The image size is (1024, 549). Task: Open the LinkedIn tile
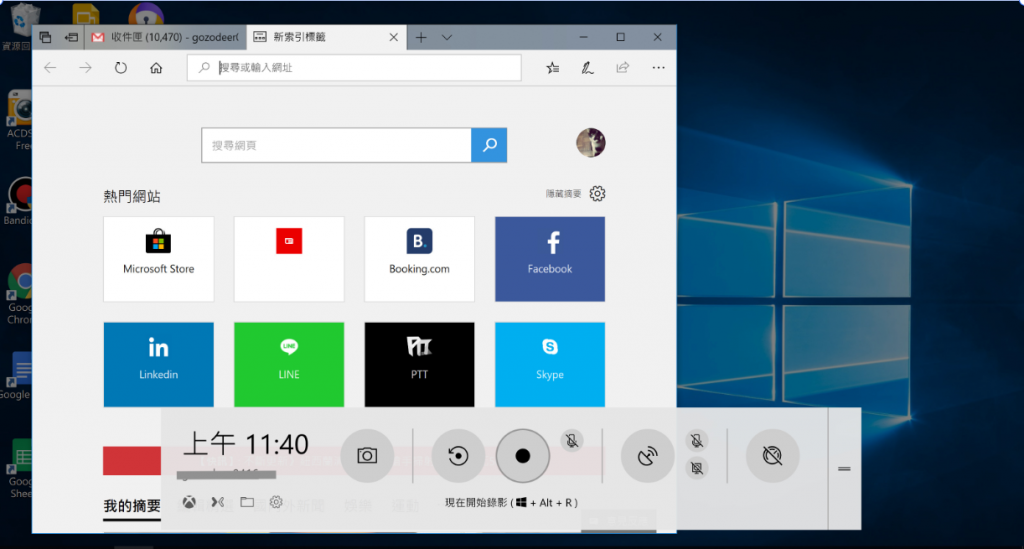click(159, 364)
